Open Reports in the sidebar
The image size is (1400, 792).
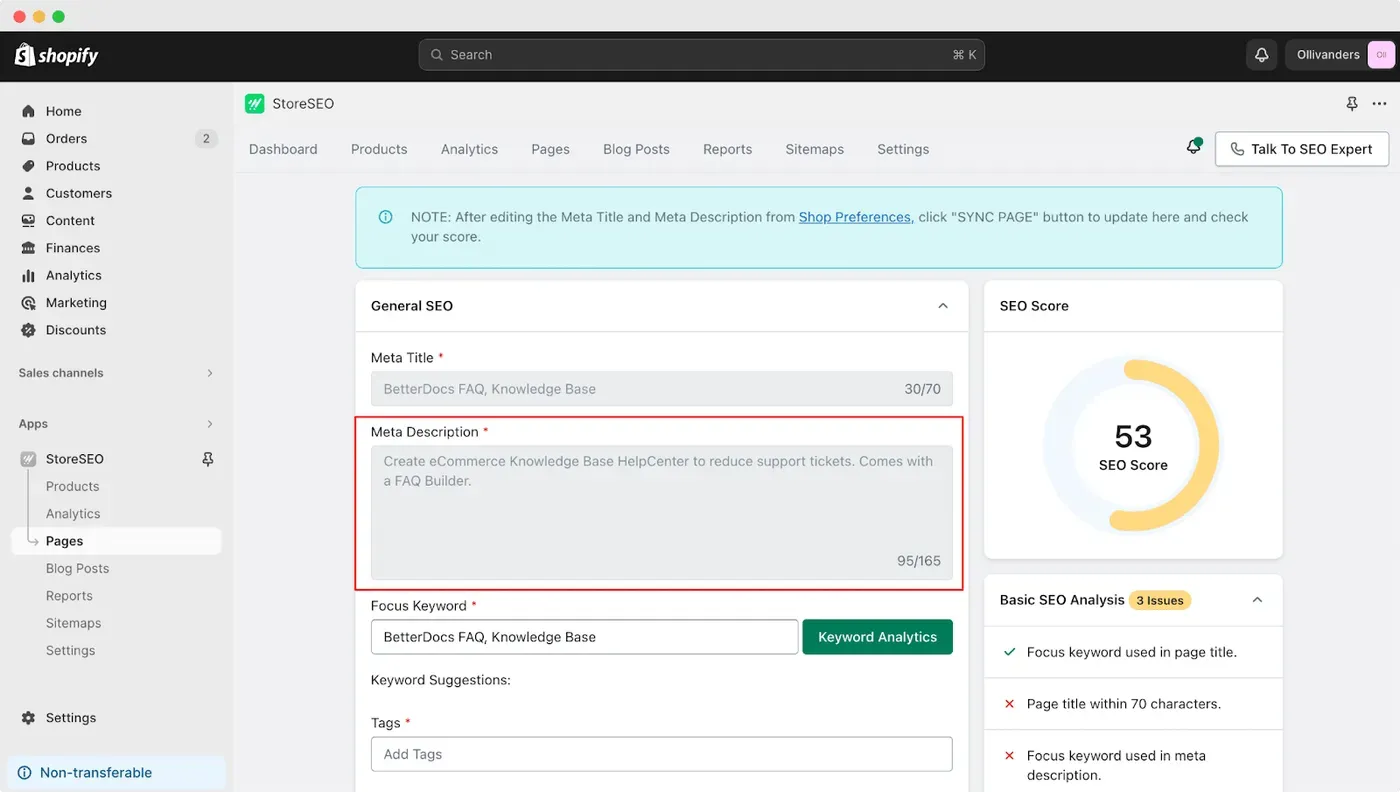[x=69, y=596]
